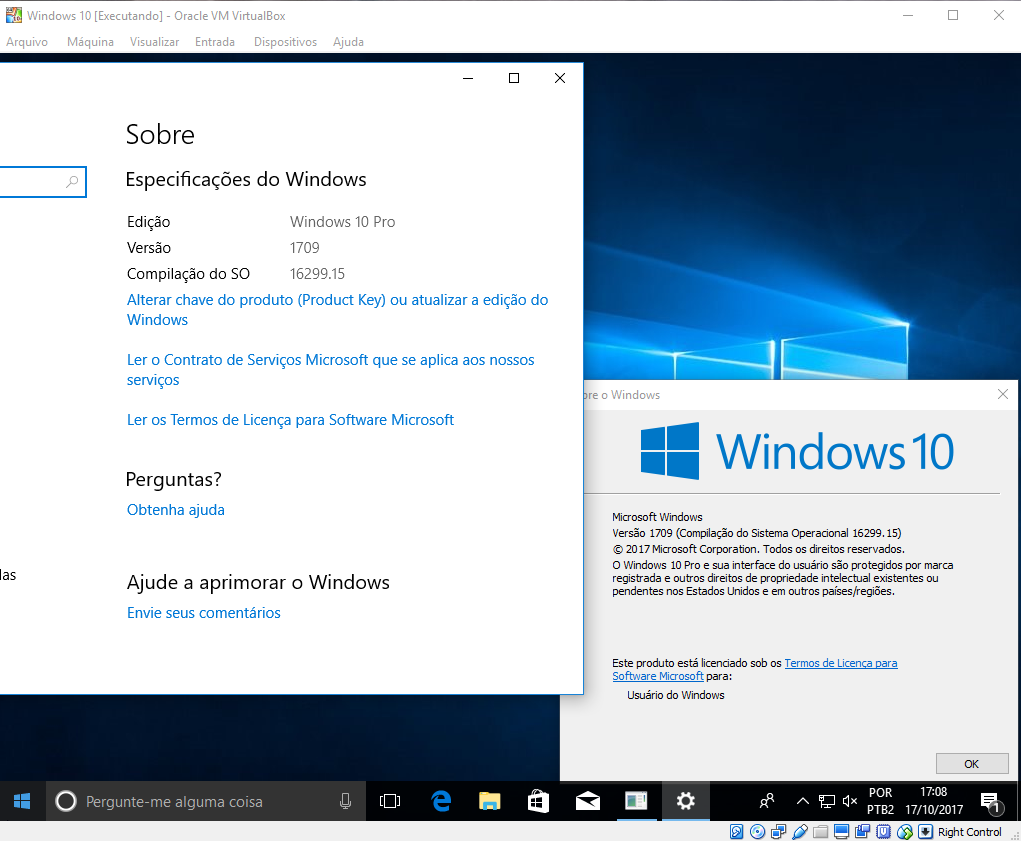
Task: Open the Mail app from the taskbar
Action: click(587, 801)
